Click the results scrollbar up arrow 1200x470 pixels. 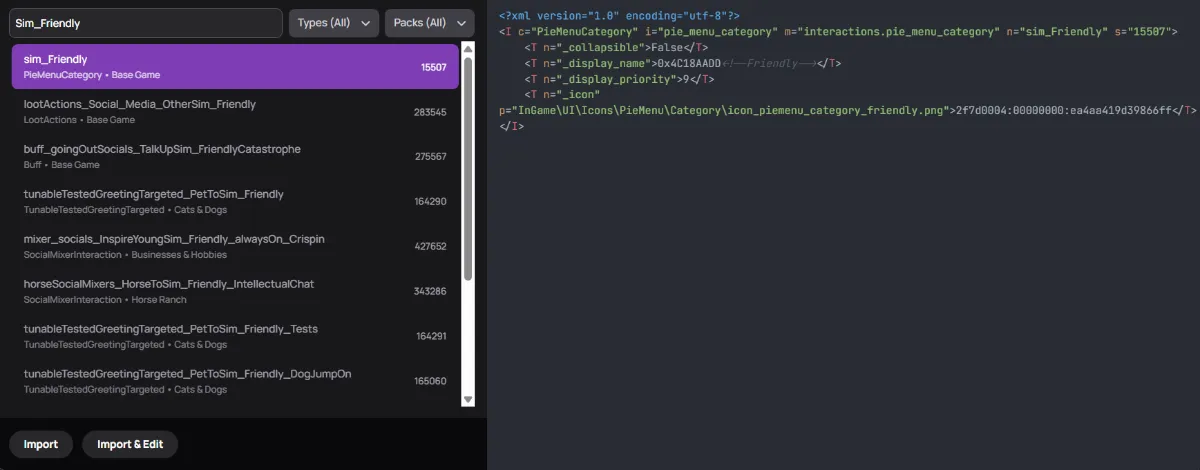coord(468,50)
